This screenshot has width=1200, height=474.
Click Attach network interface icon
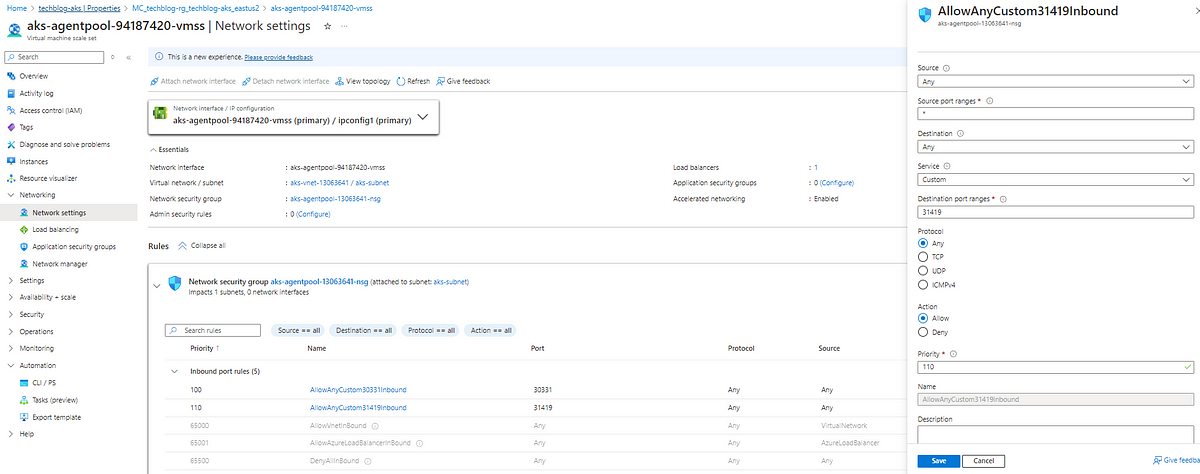tap(154, 81)
